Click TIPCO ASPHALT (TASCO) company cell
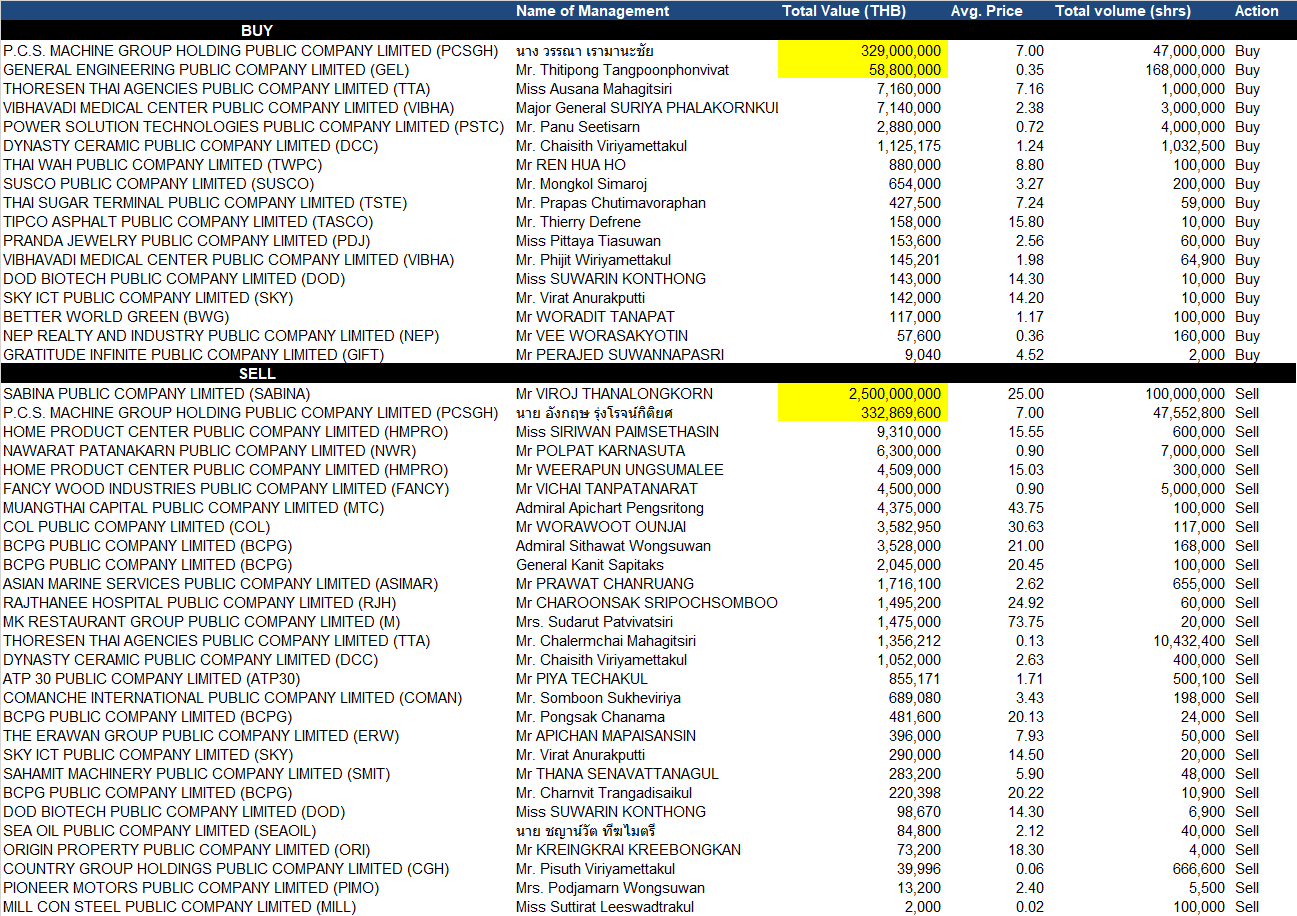1297x916 pixels. (x=190, y=222)
